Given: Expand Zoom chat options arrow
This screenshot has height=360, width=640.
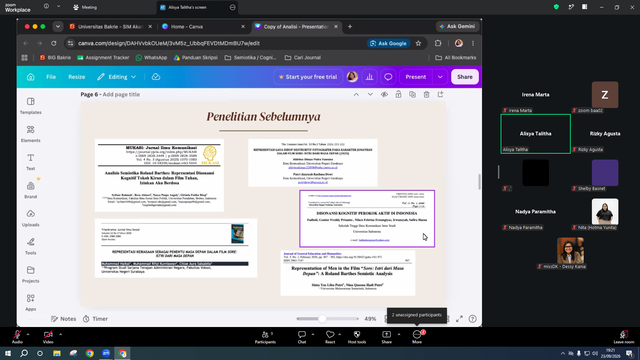Looking at the screenshot, I should click(x=313, y=334).
